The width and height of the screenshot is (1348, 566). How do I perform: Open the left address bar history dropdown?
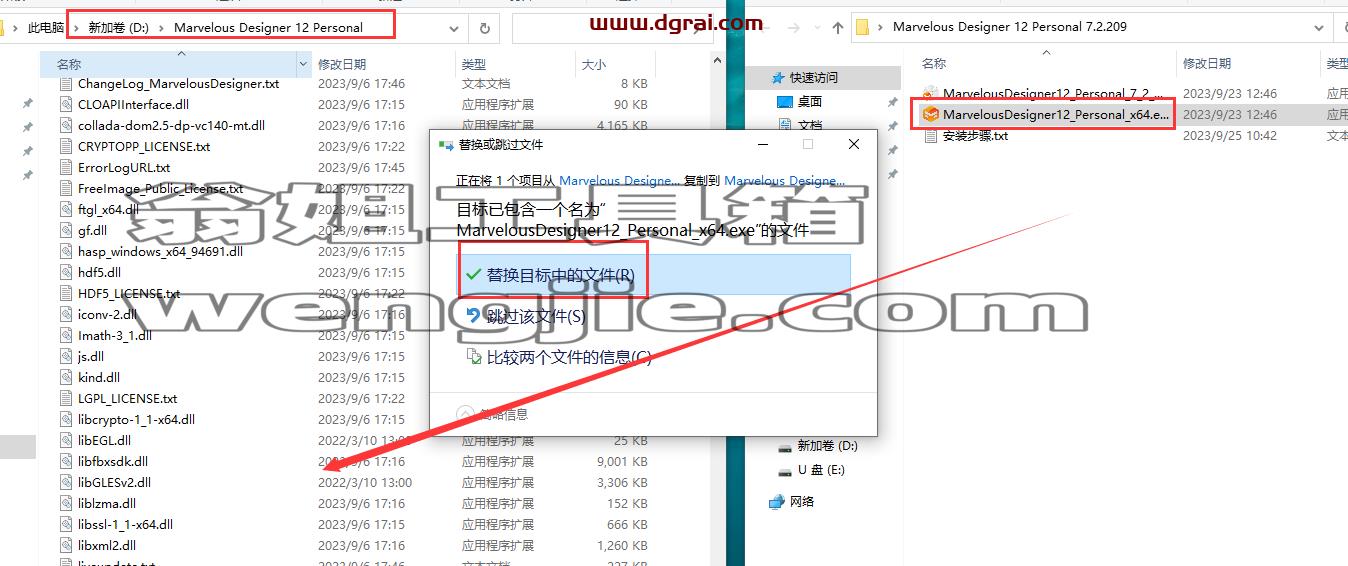455,28
